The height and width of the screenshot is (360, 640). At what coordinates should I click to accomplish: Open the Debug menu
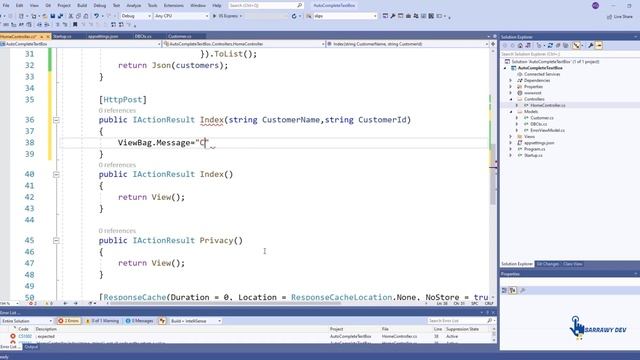100,6
